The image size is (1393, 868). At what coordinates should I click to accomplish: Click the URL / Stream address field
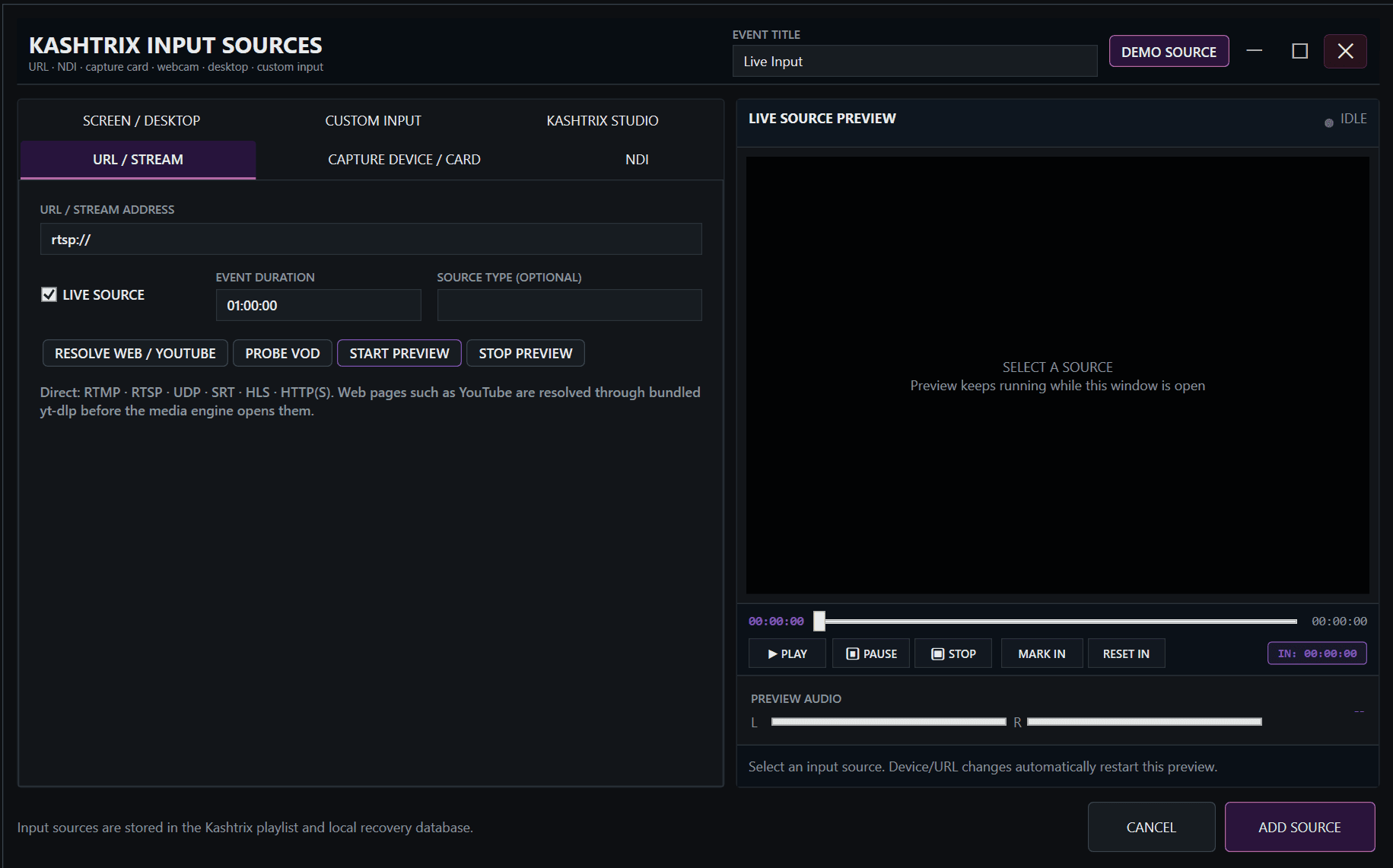click(x=371, y=239)
